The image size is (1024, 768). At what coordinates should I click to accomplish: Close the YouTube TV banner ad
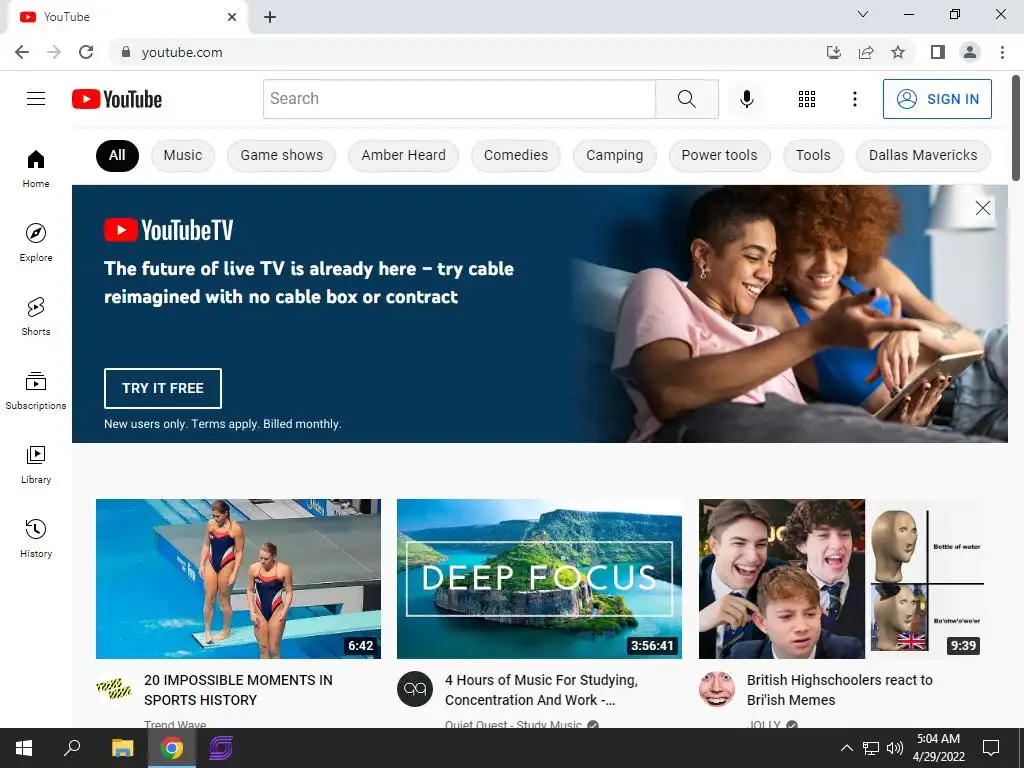(x=982, y=208)
